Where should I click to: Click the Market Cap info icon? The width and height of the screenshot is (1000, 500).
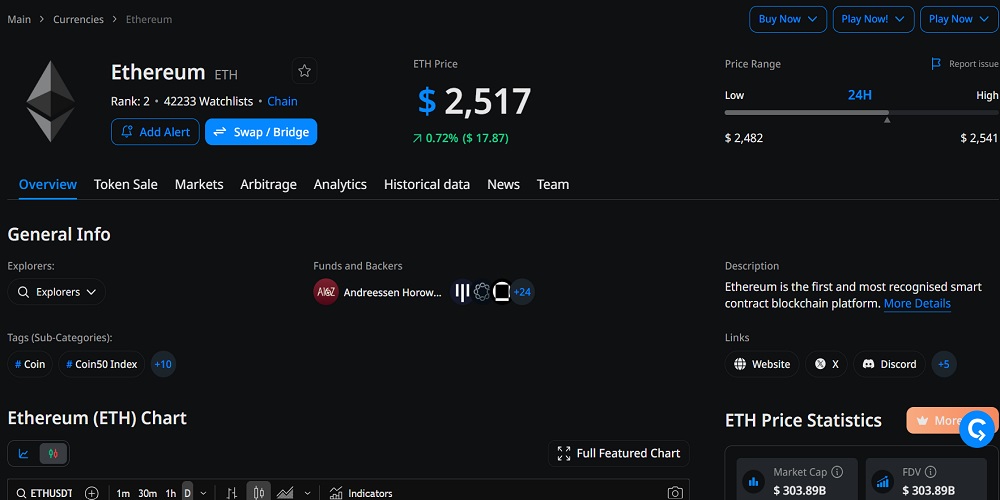click(837, 472)
